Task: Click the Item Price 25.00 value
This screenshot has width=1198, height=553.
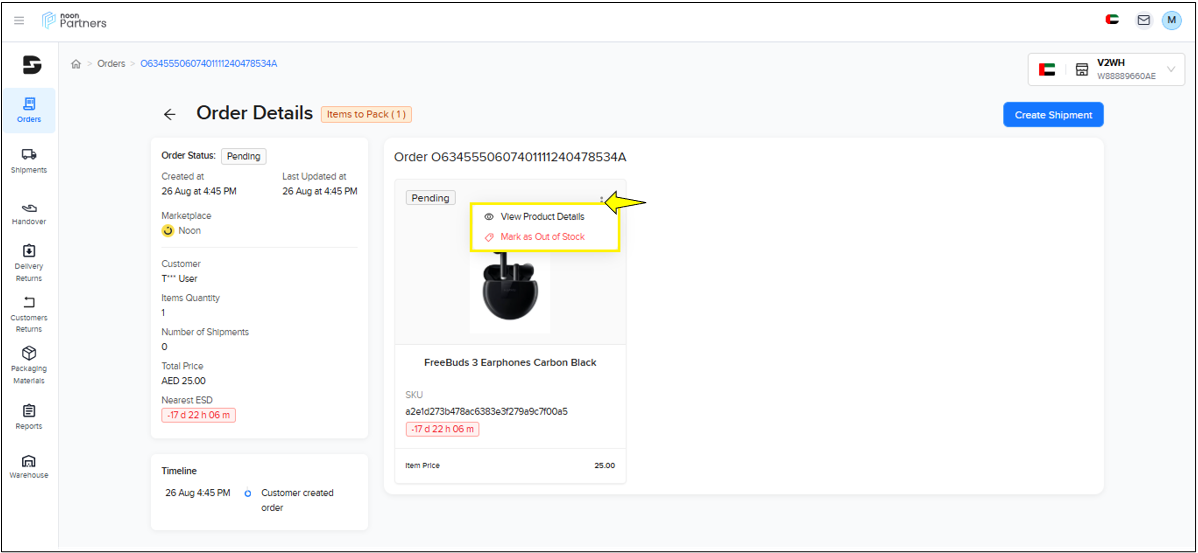Action: [604, 465]
